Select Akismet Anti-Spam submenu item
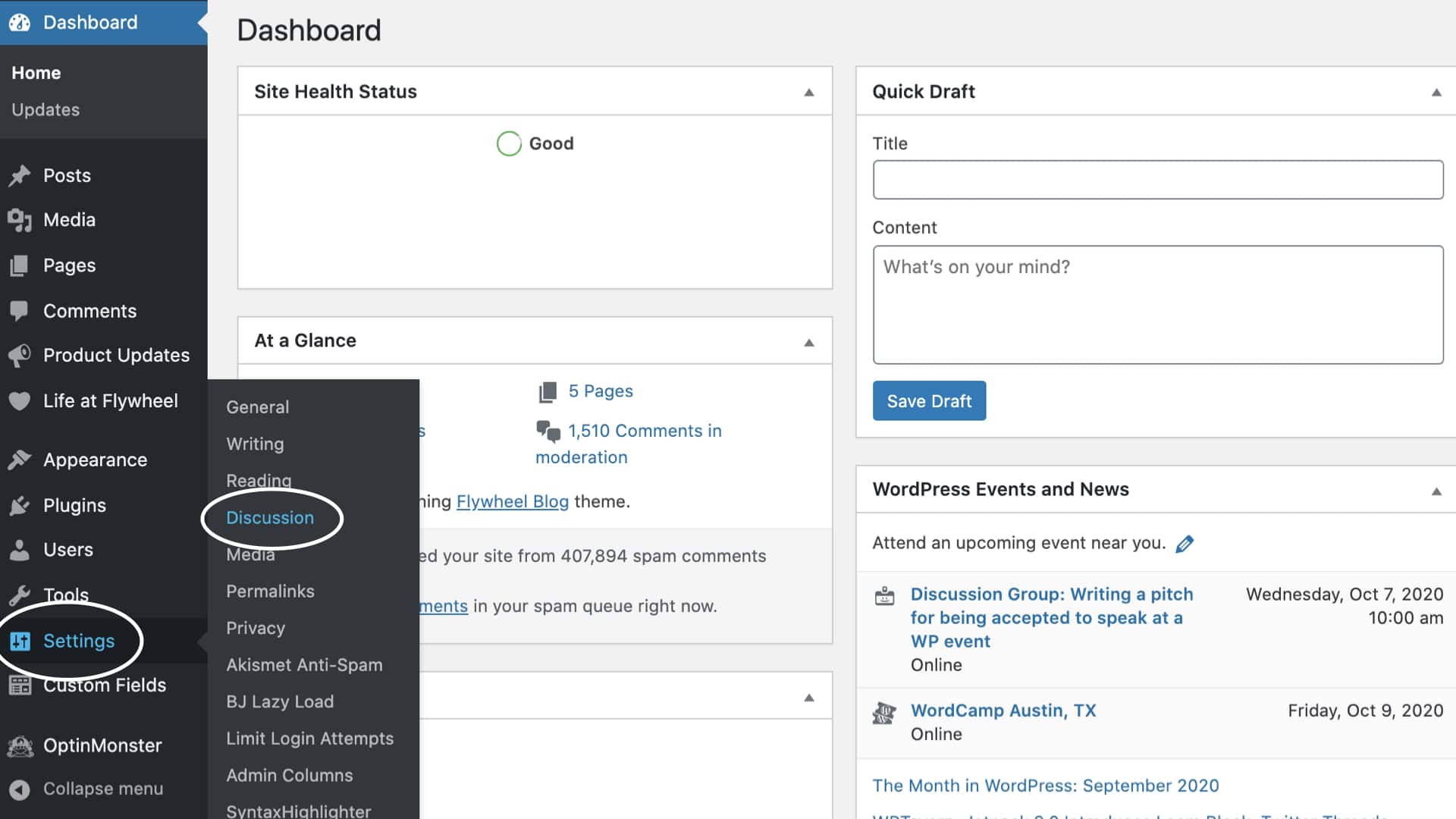1456x819 pixels. (304, 665)
